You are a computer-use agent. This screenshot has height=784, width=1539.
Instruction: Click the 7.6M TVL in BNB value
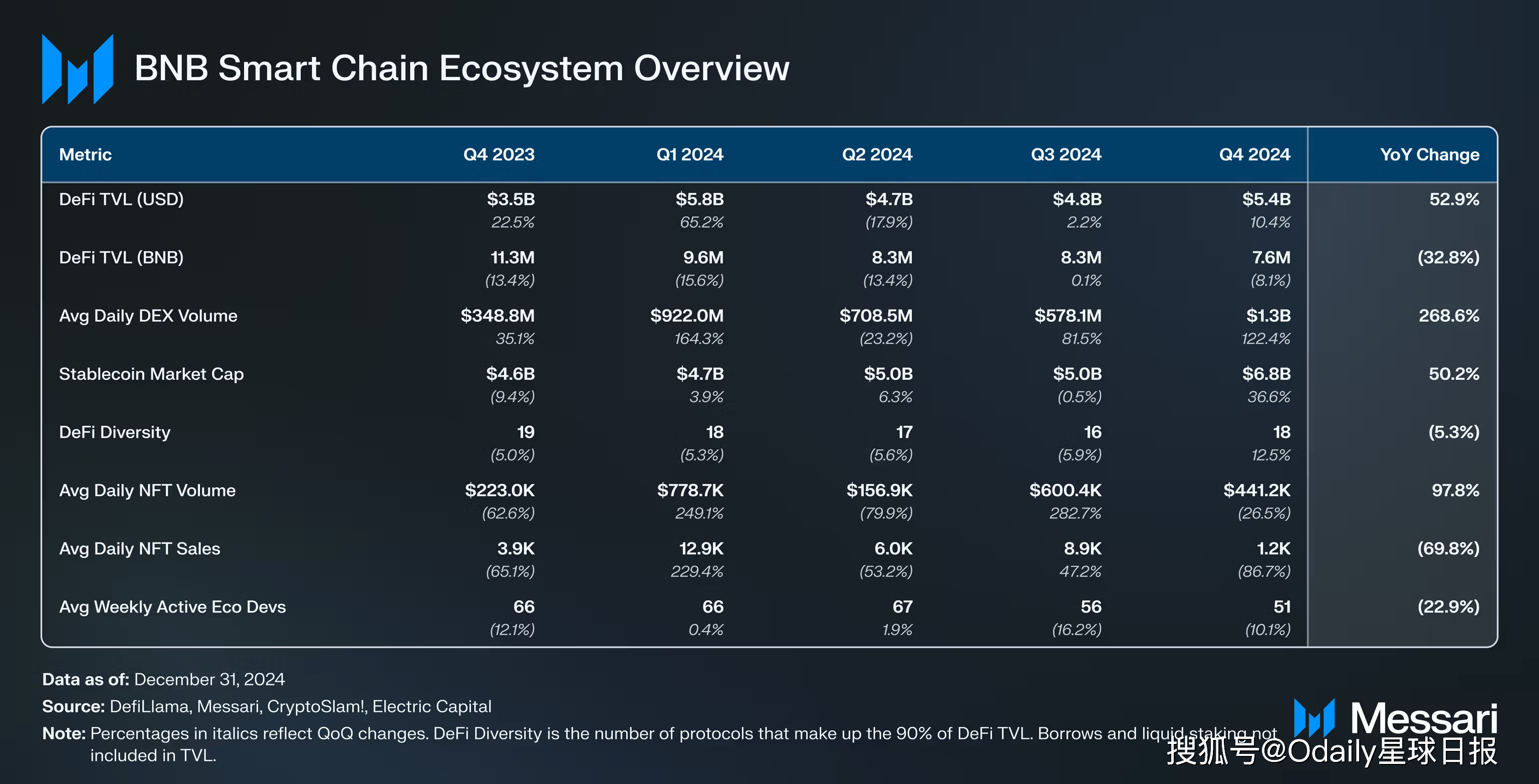pyautogui.click(x=1271, y=257)
